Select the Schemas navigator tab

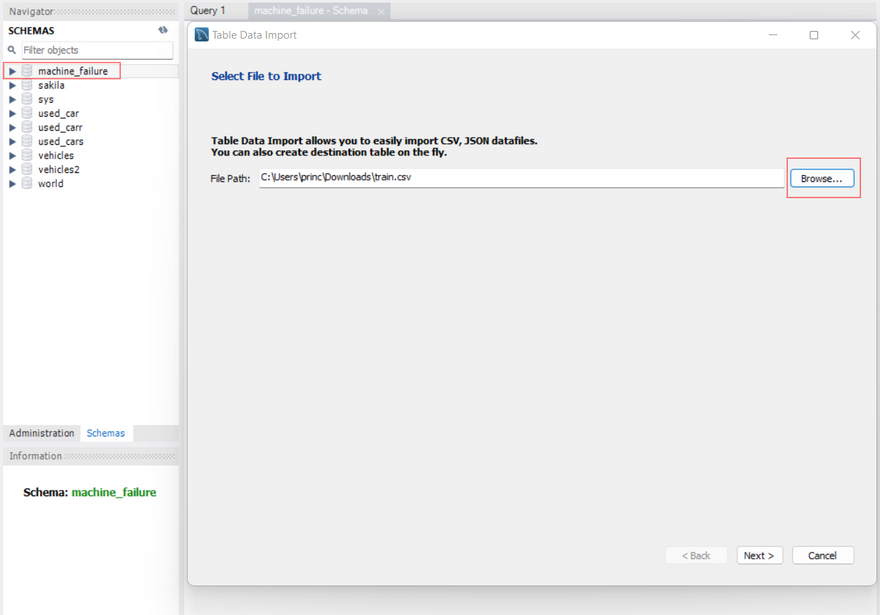(x=106, y=433)
